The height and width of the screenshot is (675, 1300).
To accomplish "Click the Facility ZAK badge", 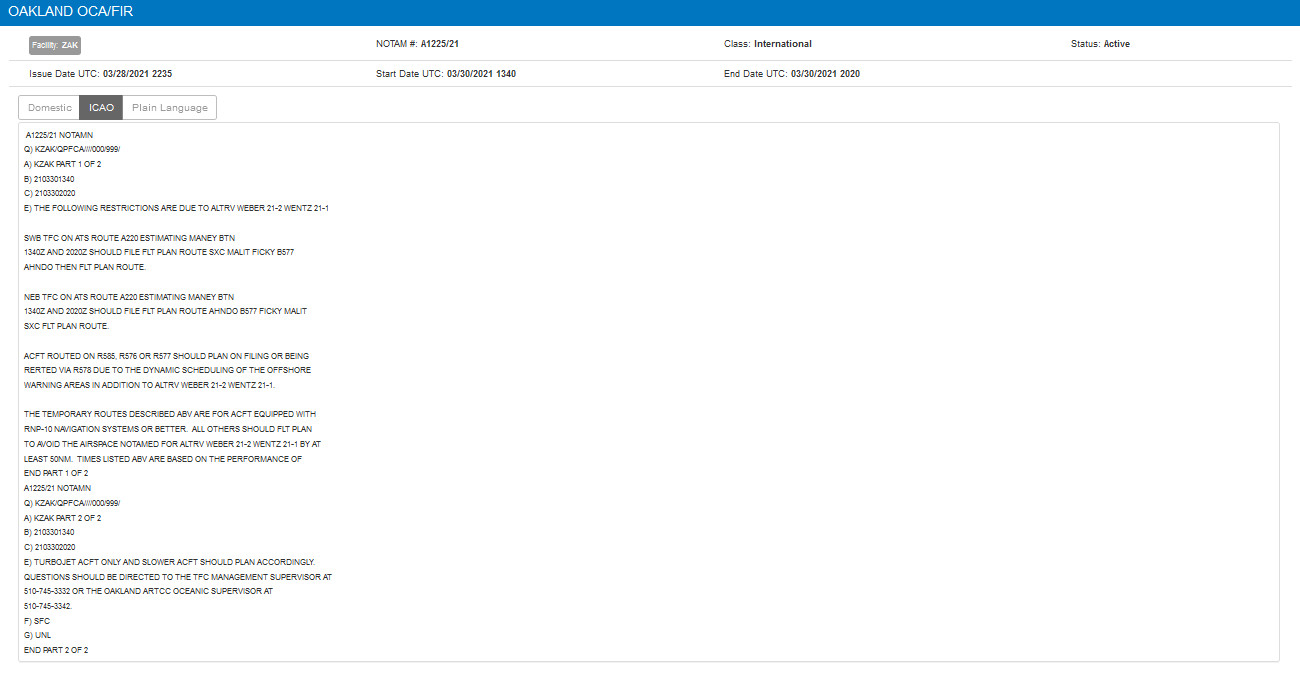I will [x=55, y=45].
